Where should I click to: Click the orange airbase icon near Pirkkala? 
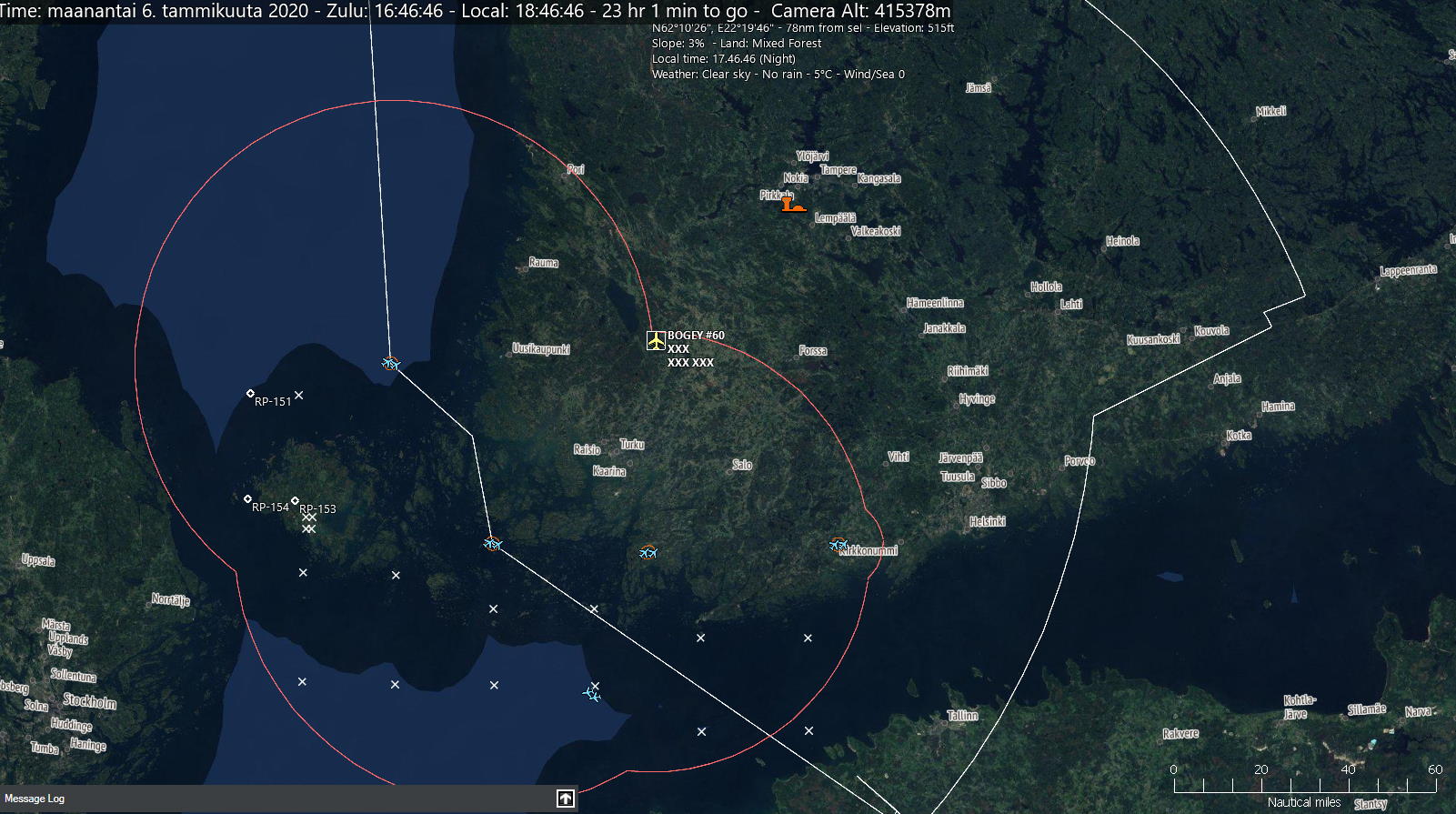[x=792, y=206]
